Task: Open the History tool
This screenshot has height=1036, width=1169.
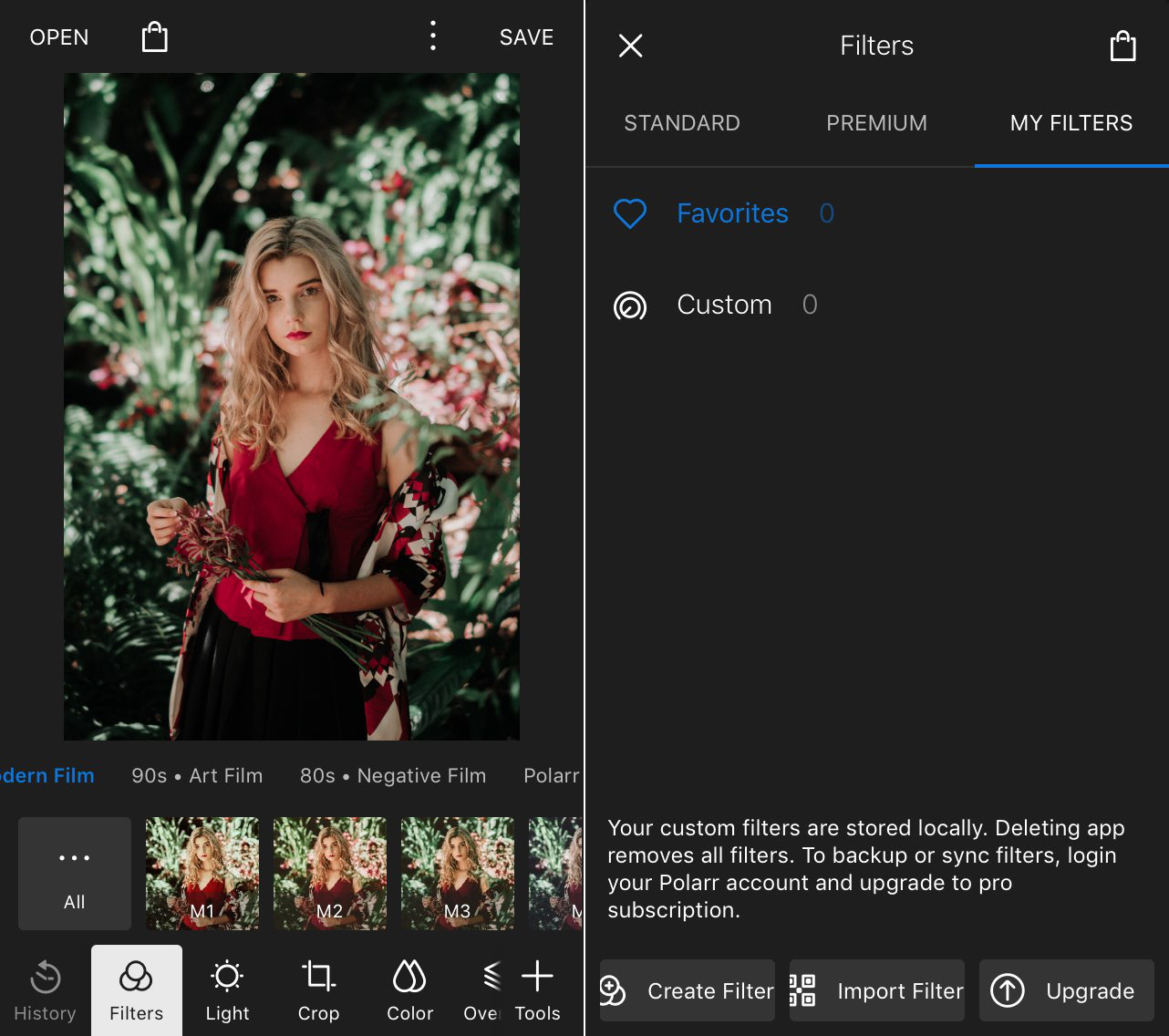Action: tap(46, 990)
